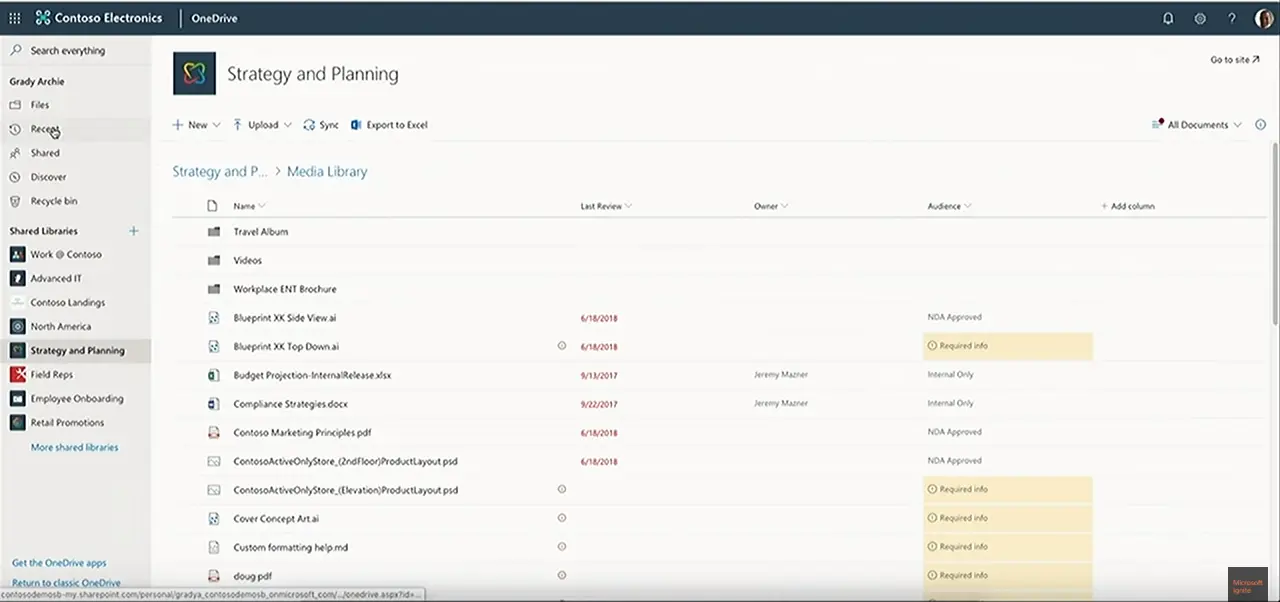
Task: Toggle the info warning on Blueprint XK Top Down.ai
Action: [561, 346]
